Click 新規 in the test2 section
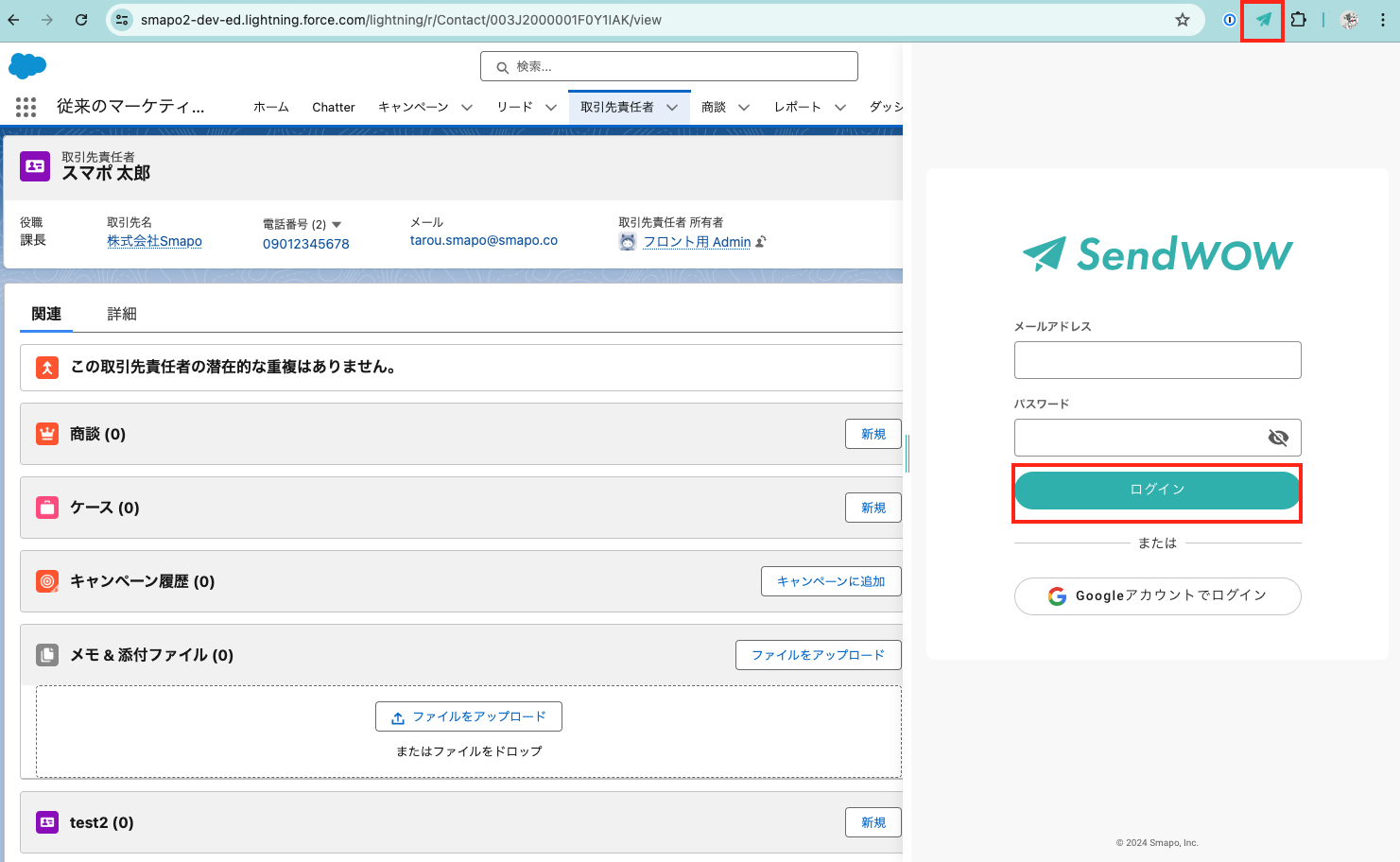 873,822
